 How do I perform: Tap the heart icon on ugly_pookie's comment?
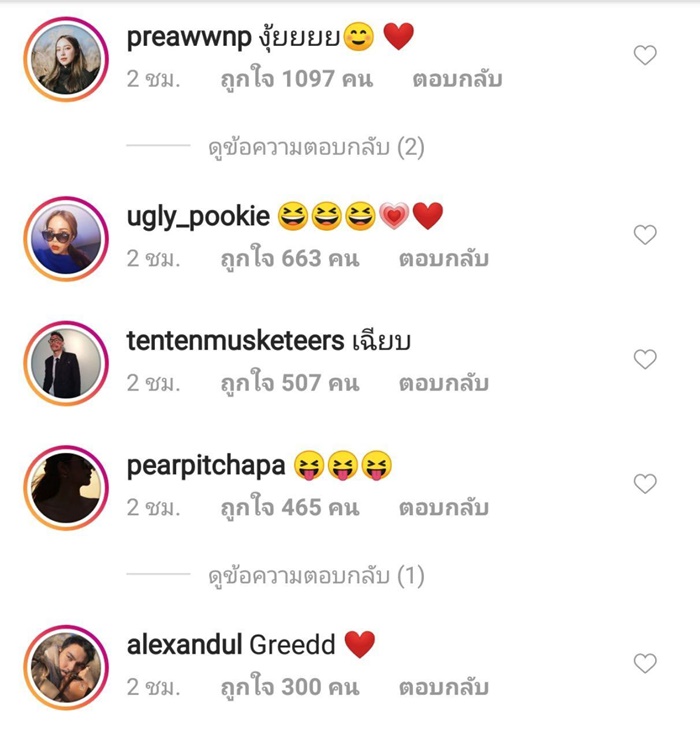[x=645, y=235]
